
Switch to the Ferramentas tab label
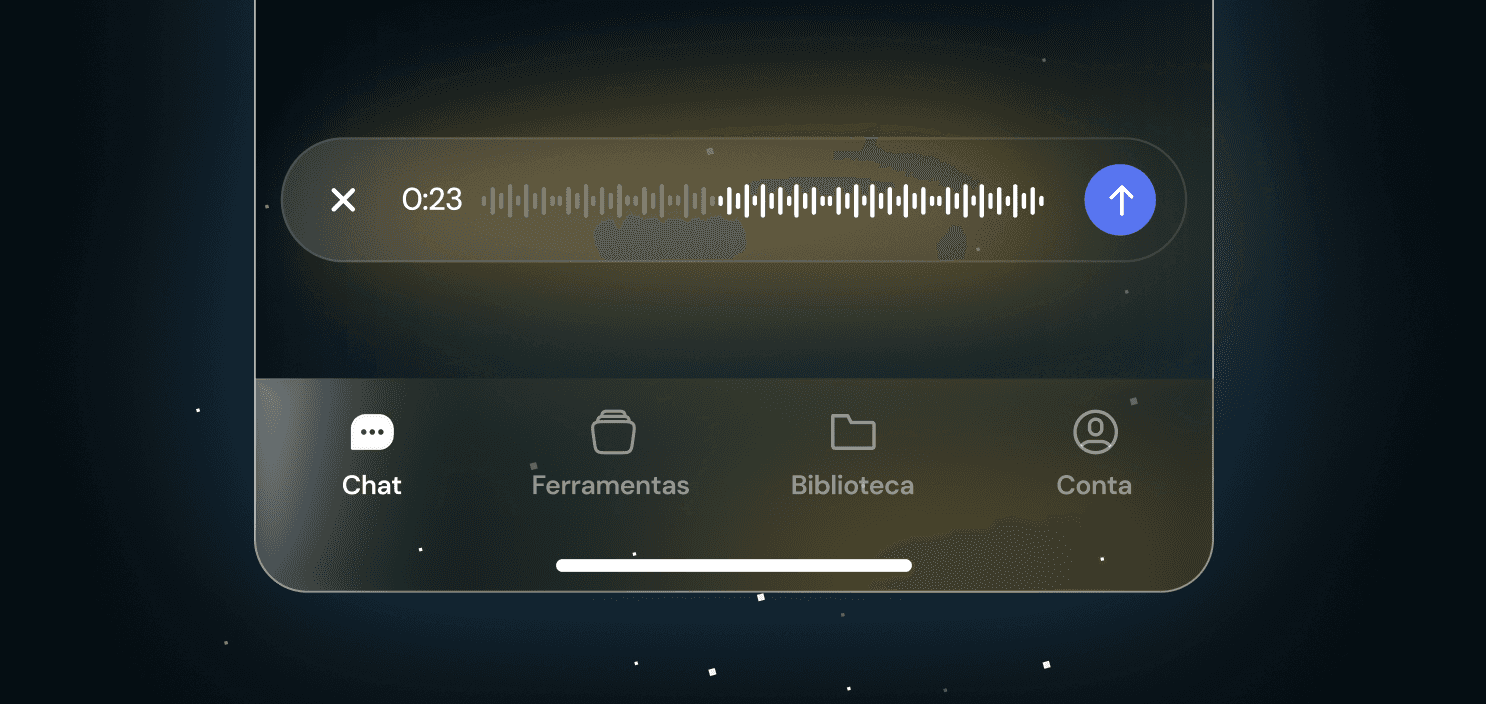point(611,486)
